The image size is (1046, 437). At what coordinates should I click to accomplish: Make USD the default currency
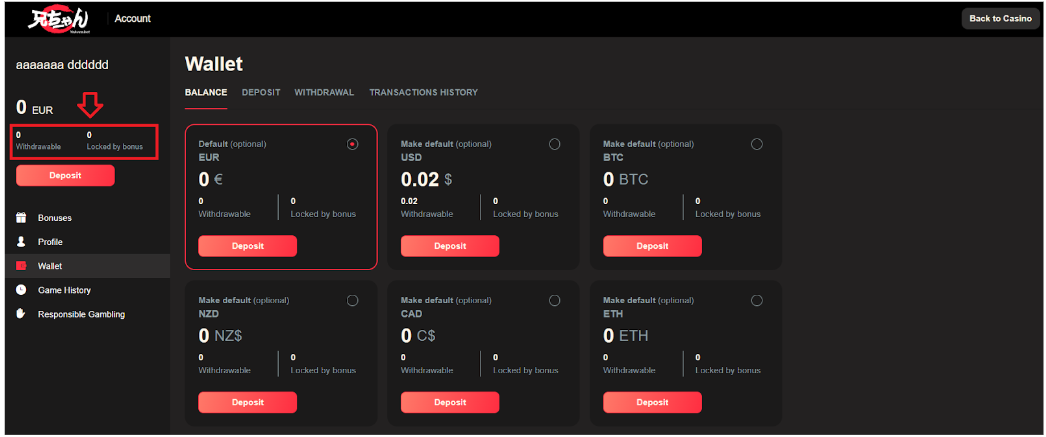click(554, 144)
